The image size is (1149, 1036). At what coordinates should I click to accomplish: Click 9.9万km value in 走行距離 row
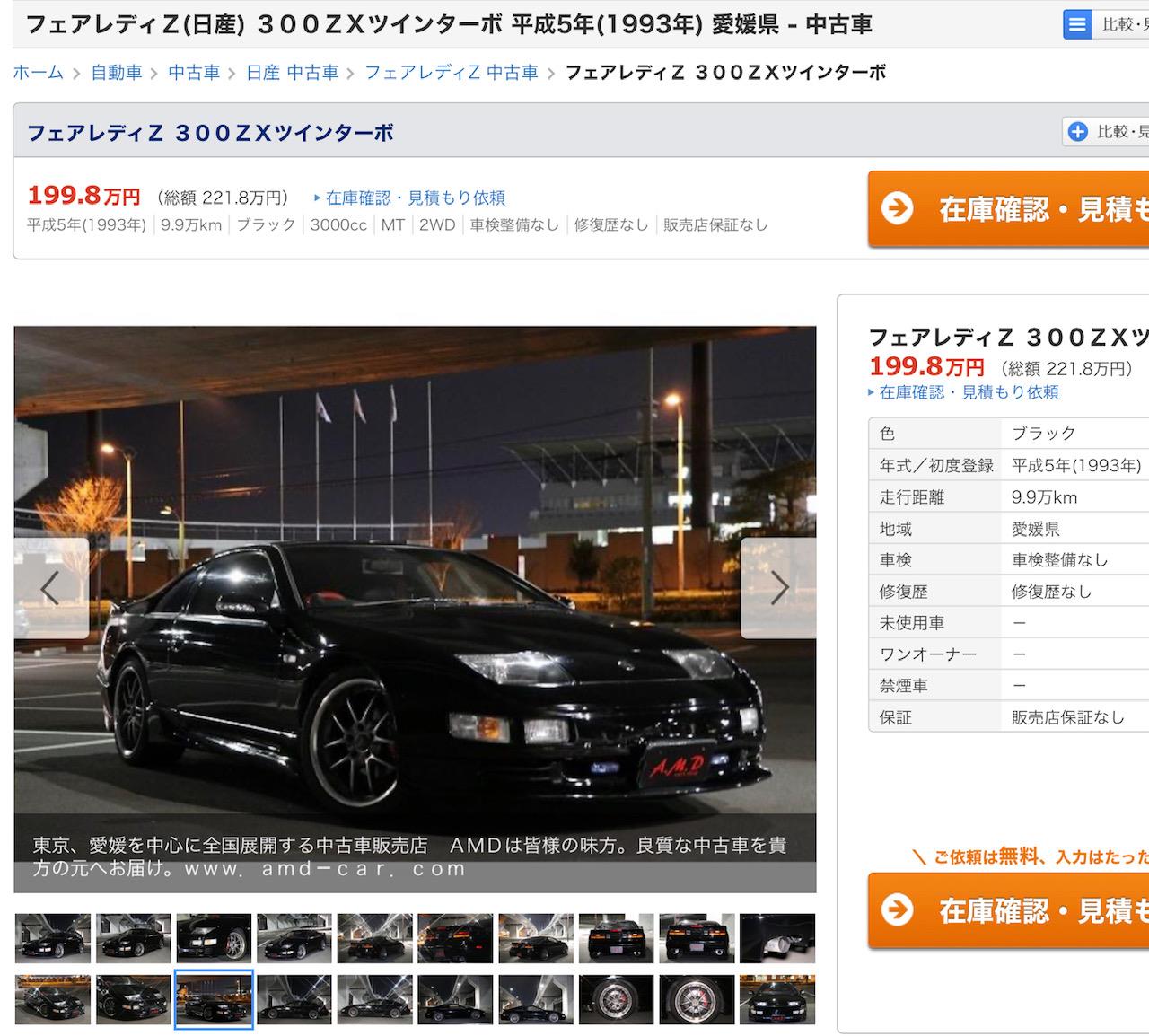coord(1045,497)
